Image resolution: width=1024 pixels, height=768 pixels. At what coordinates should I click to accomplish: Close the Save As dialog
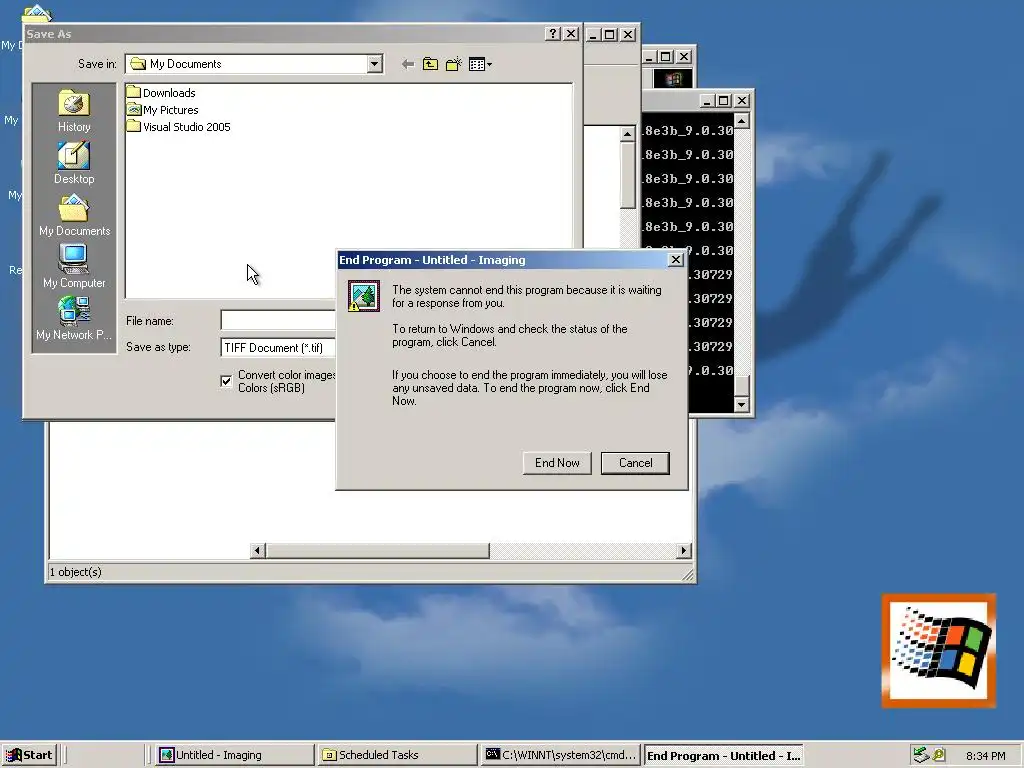[x=571, y=34]
